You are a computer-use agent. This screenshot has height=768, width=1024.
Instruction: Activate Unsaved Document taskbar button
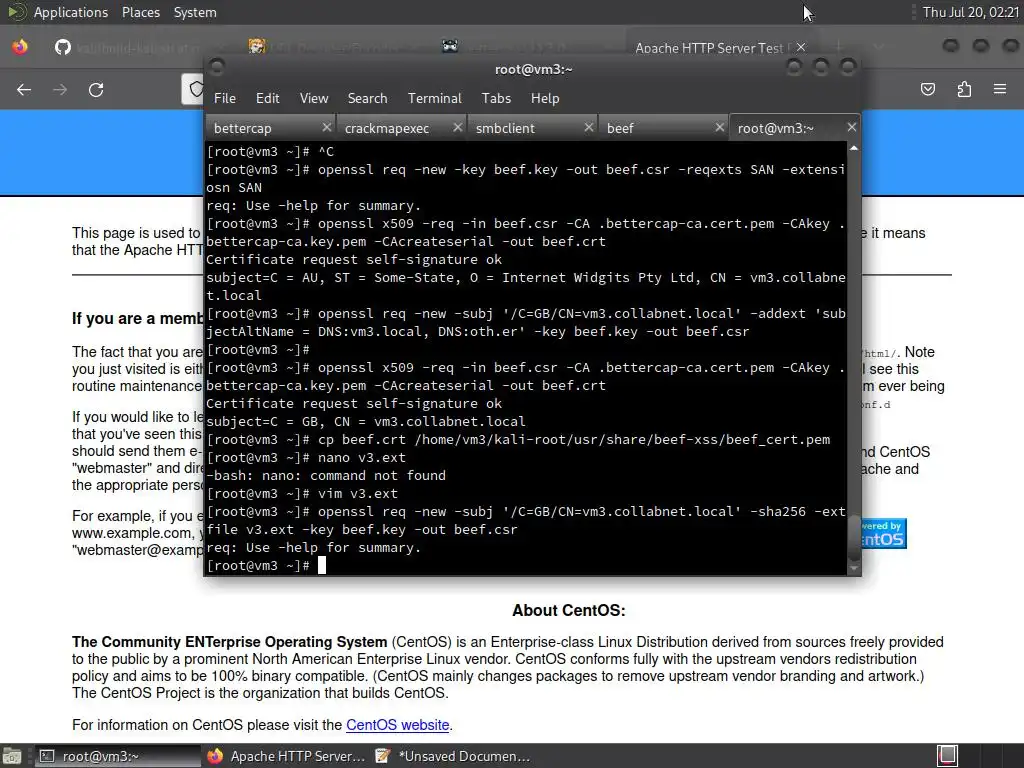click(x=453, y=756)
